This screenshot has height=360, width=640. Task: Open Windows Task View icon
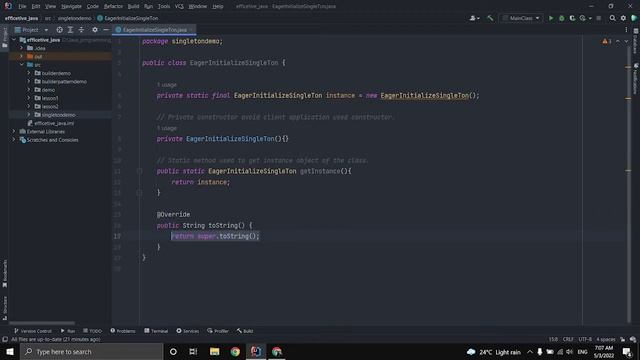coord(193,351)
